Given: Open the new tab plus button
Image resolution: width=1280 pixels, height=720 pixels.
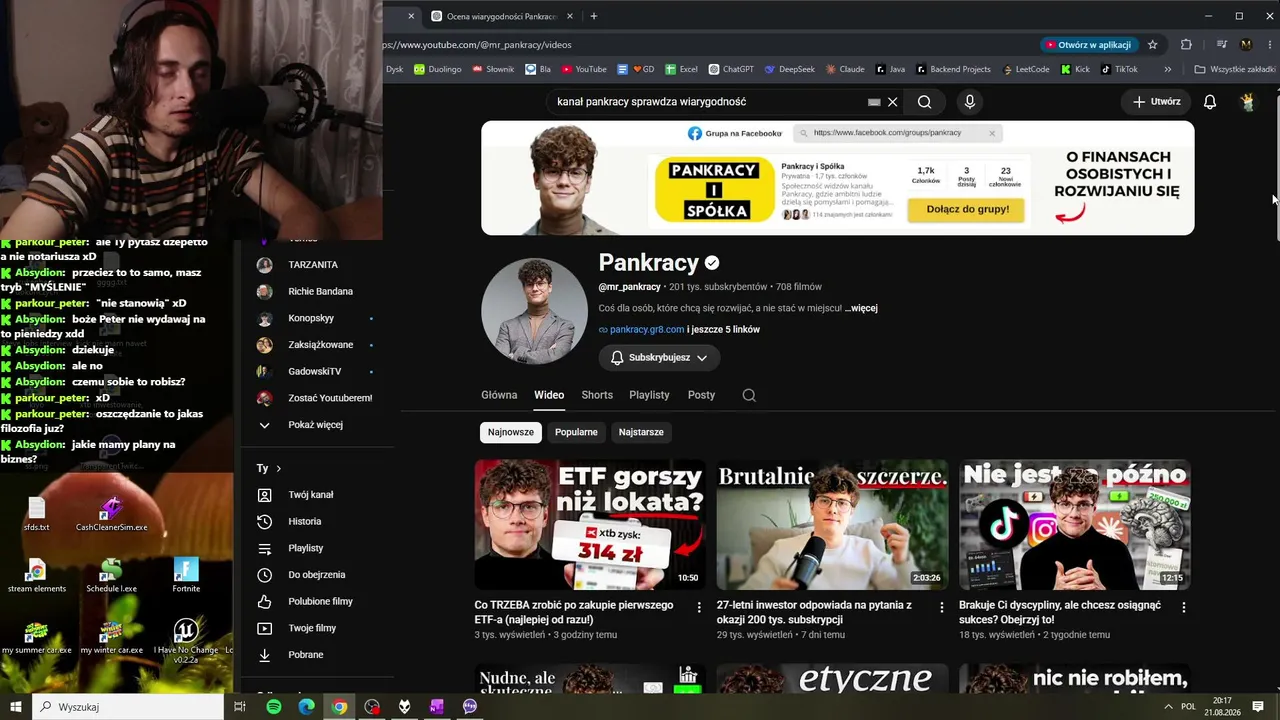Looking at the screenshot, I should (594, 16).
